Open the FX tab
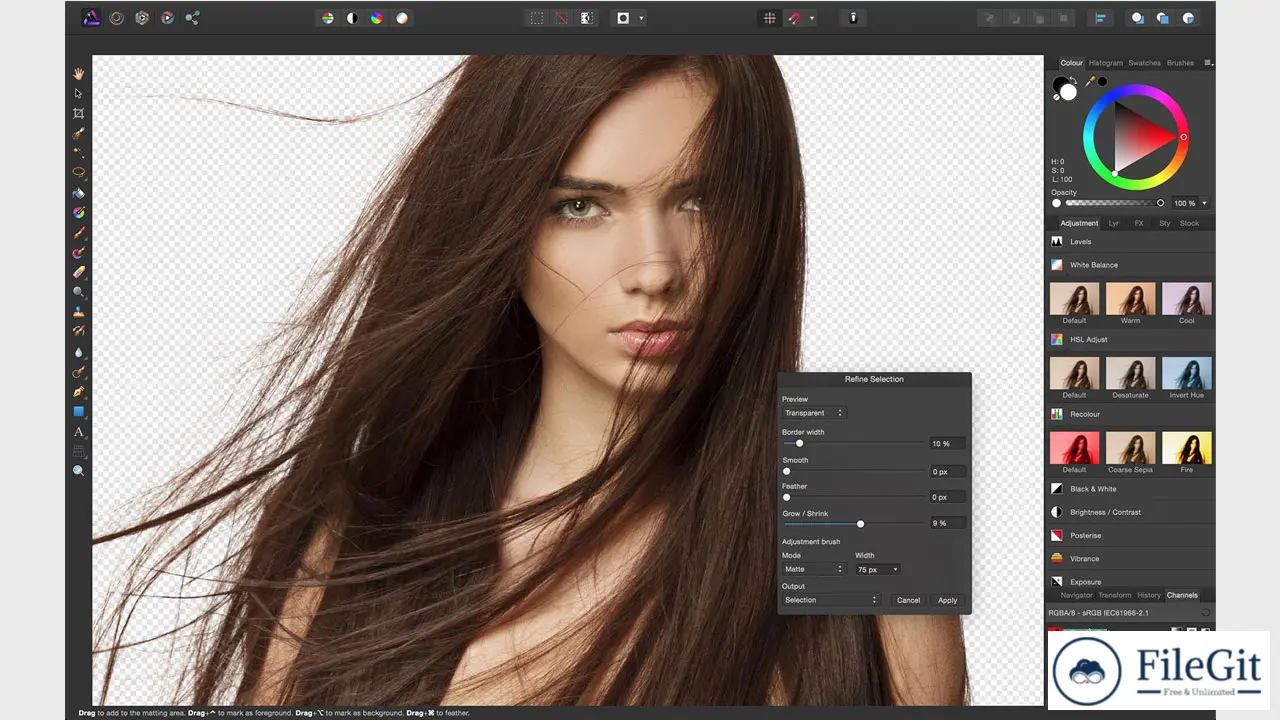This screenshot has height=720, width=1280. [x=1139, y=223]
